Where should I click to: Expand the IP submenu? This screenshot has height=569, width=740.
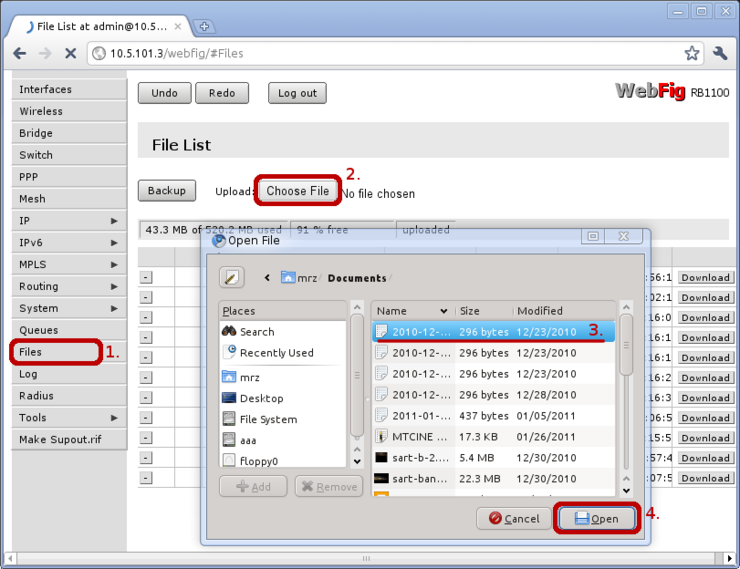(68, 221)
